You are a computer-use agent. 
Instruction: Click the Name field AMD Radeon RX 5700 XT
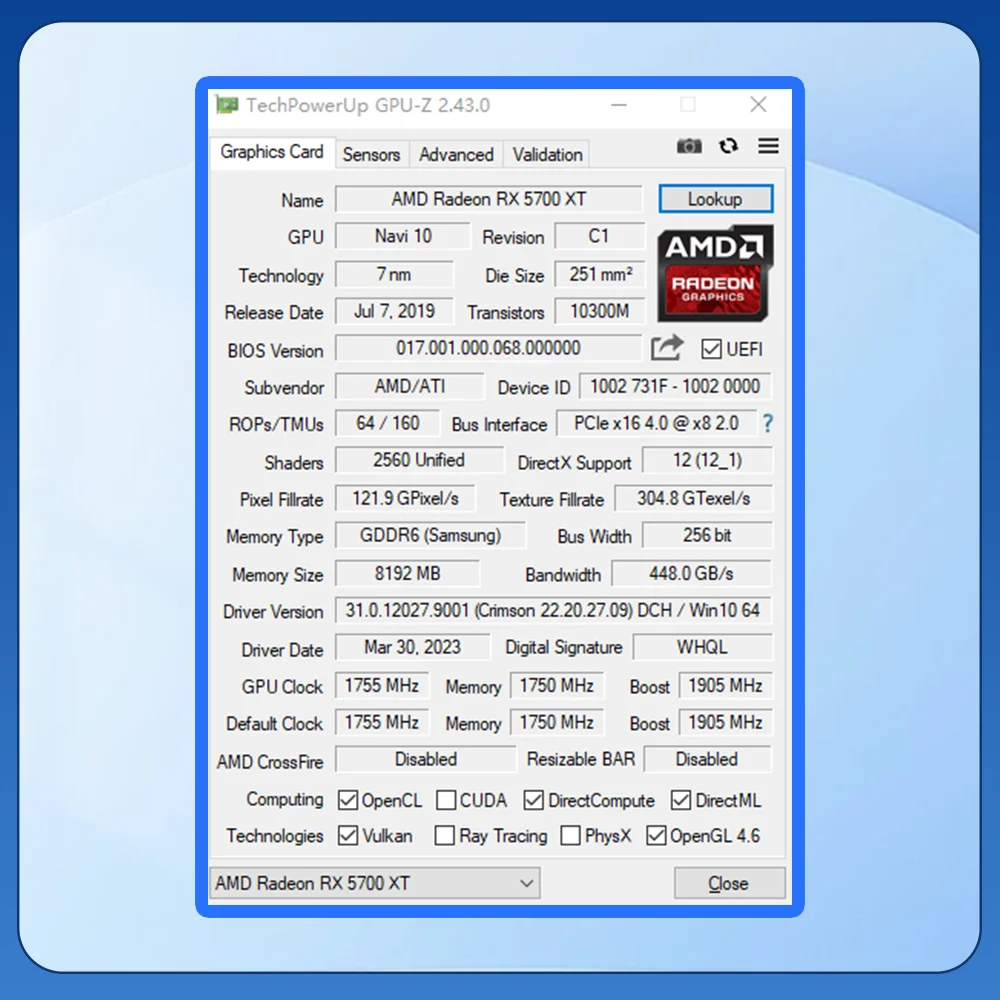489,199
